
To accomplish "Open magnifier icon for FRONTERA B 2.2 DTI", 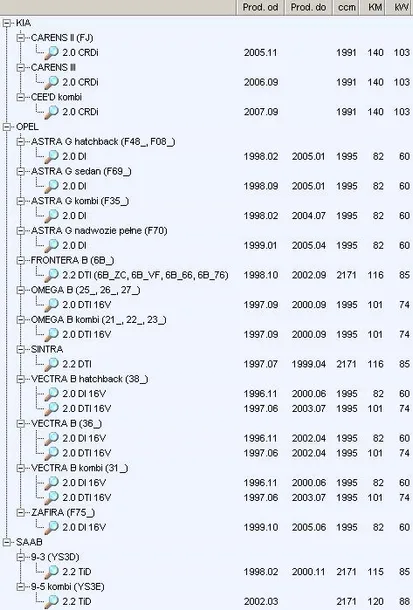I will tap(51, 275).
